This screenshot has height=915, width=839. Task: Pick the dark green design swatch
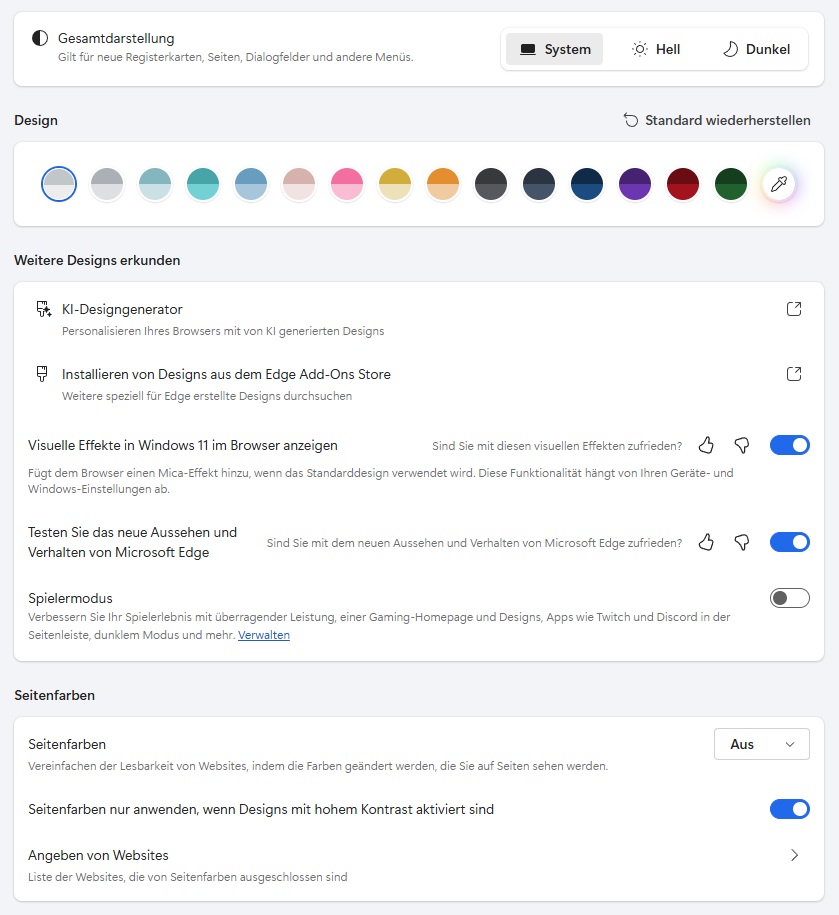point(731,184)
